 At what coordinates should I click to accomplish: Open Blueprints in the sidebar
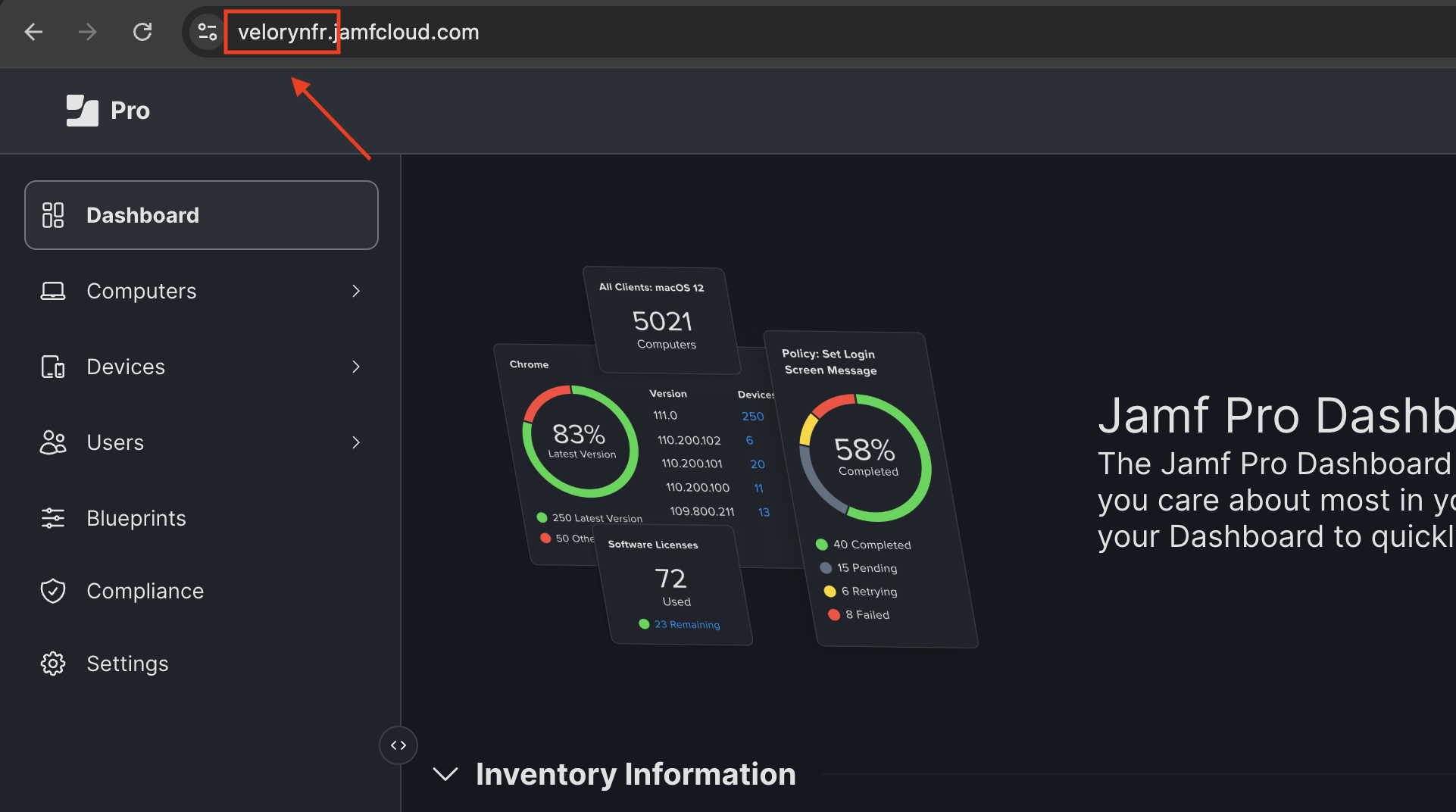pyautogui.click(x=202, y=518)
